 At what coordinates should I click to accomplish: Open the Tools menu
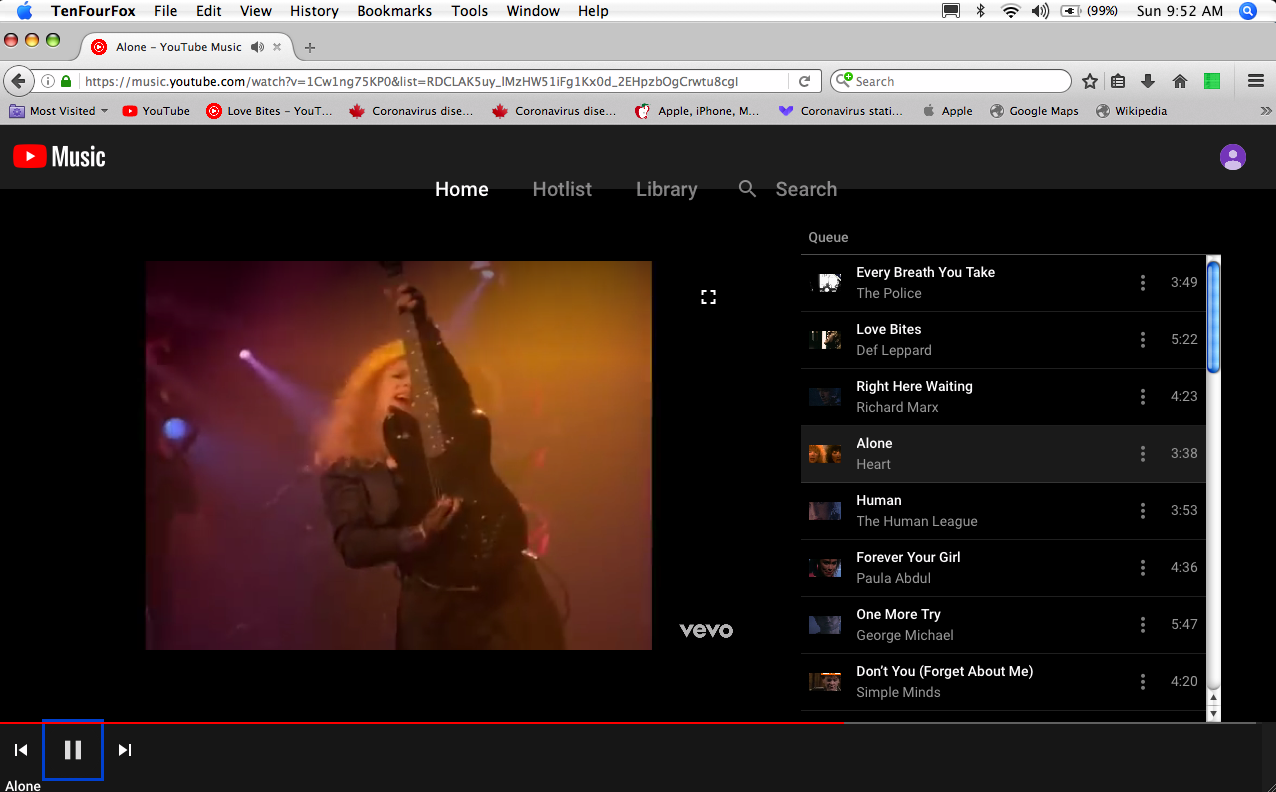click(x=470, y=11)
